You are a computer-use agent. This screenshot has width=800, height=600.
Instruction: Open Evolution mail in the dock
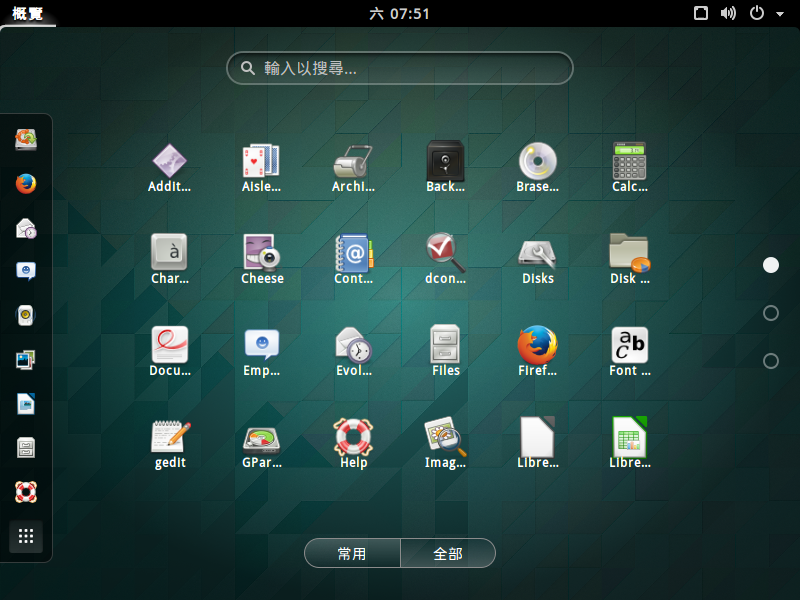(x=26, y=228)
